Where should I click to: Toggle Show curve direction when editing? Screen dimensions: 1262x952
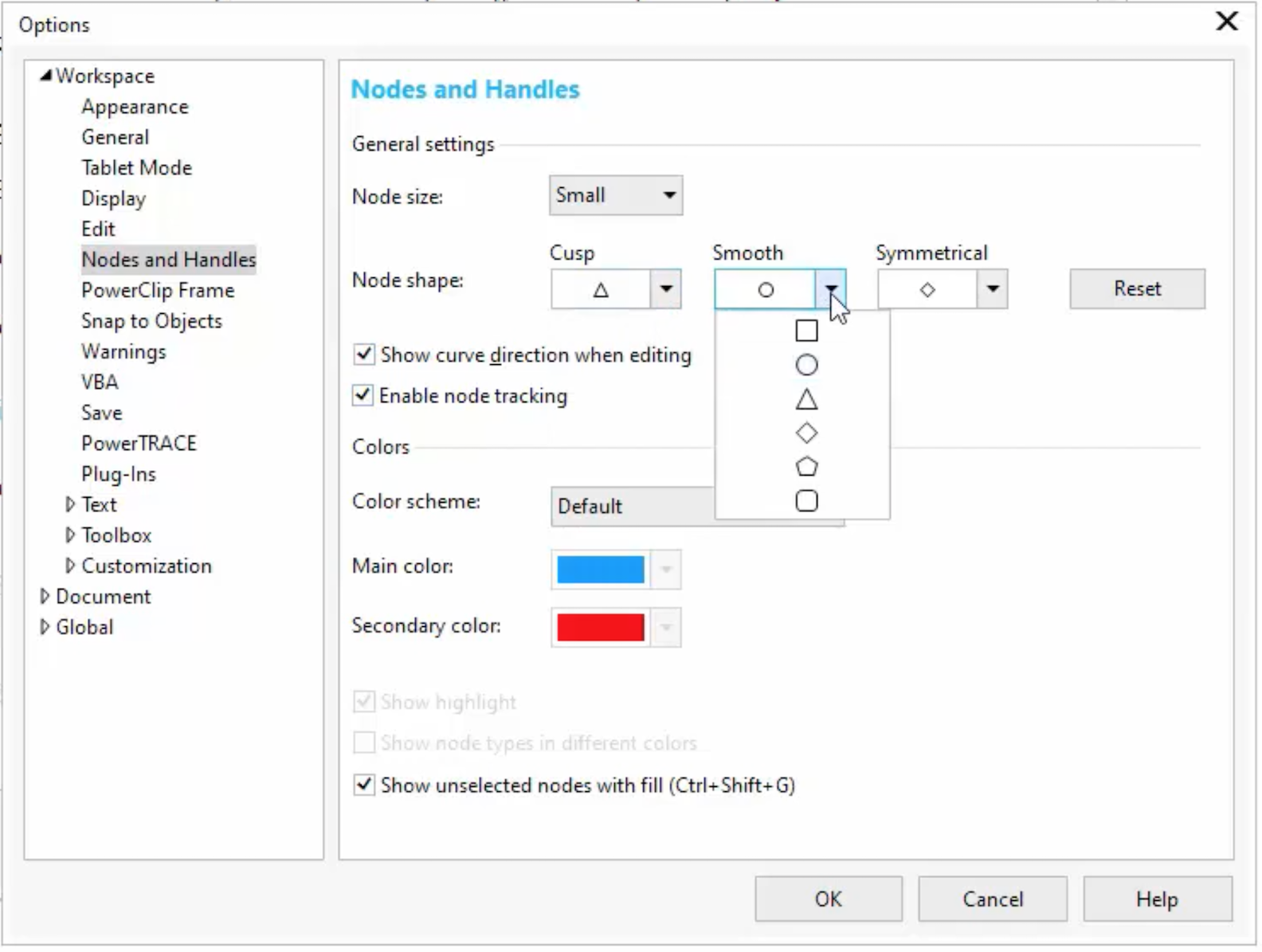pos(364,355)
